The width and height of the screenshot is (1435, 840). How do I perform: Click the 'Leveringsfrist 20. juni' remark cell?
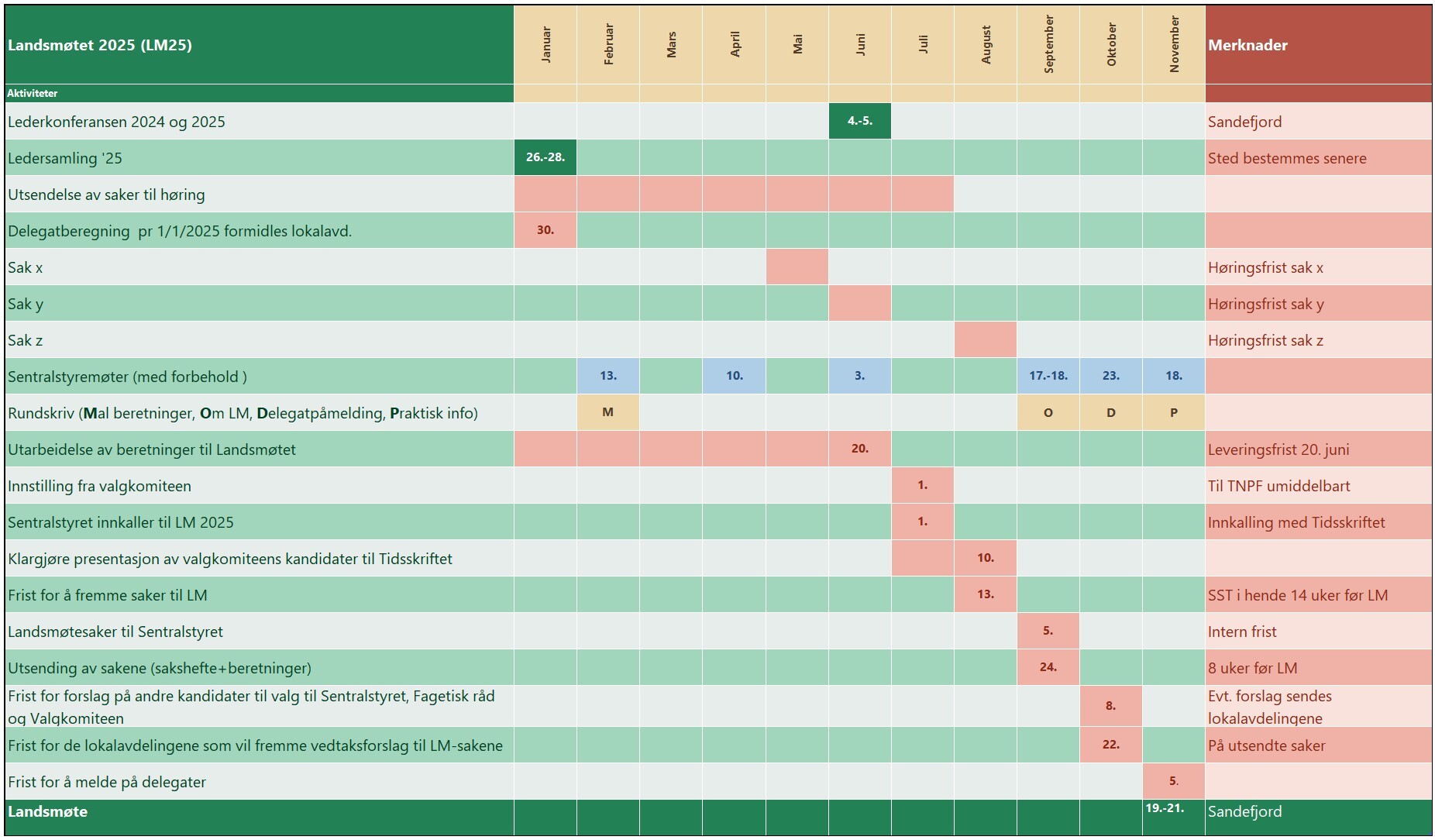point(1278,449)
